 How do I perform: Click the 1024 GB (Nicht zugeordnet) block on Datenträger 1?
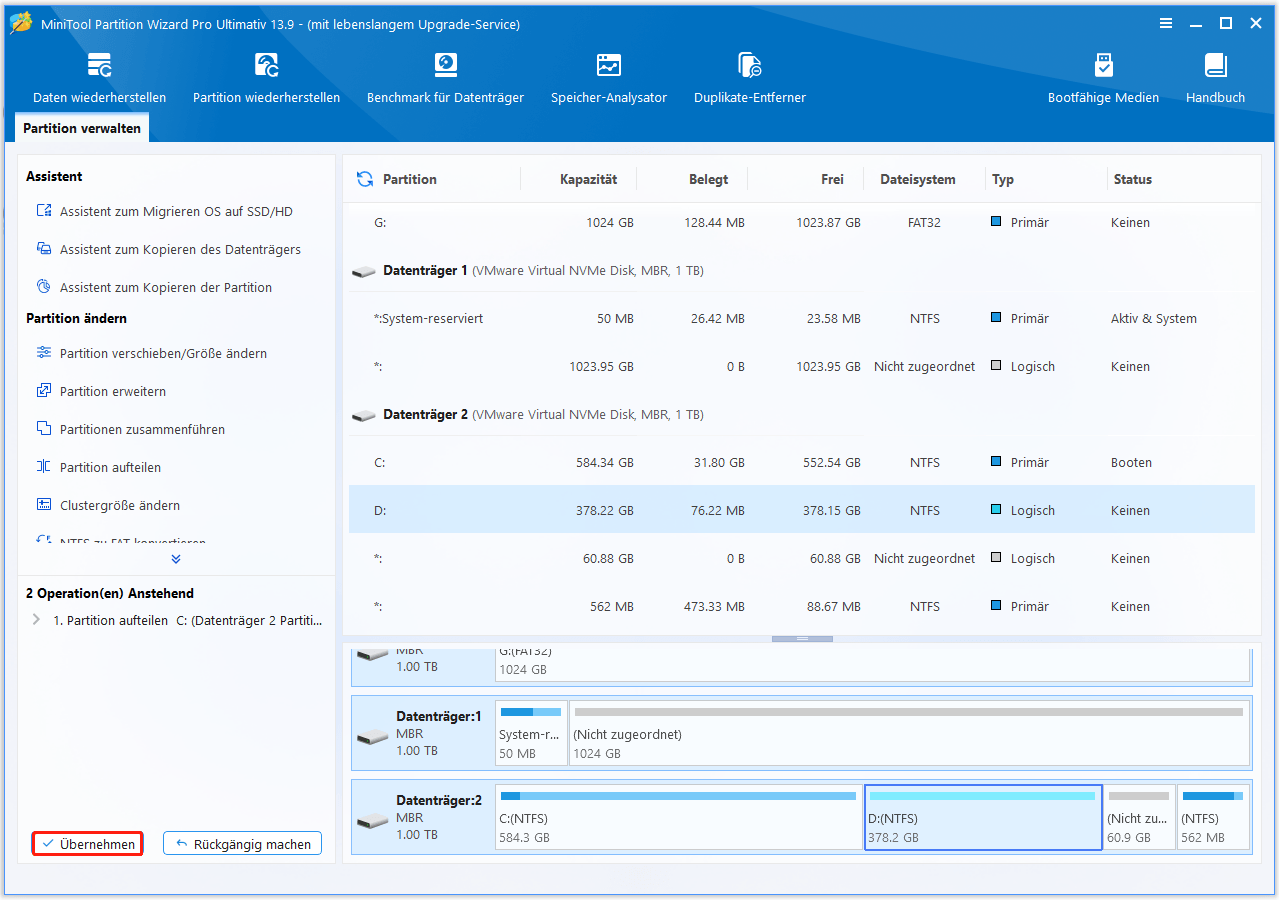point(909,734)
